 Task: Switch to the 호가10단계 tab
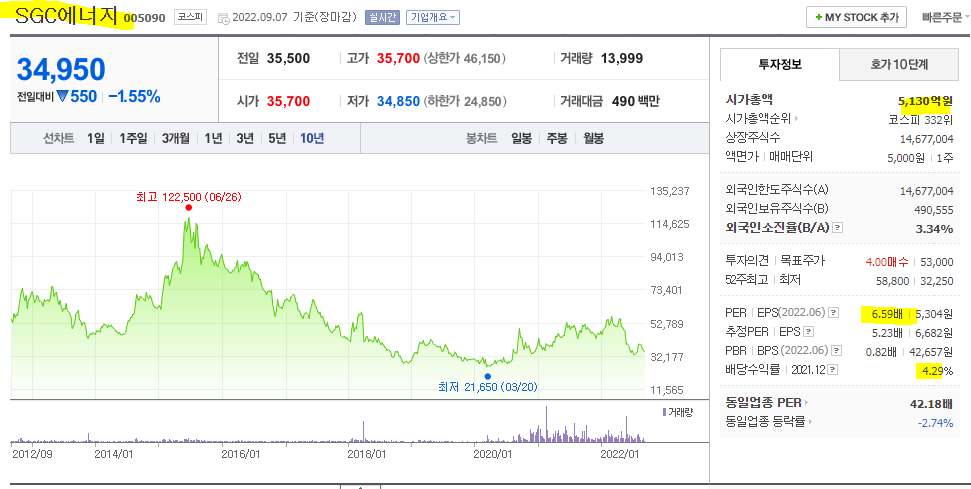[x=900, y=64]
